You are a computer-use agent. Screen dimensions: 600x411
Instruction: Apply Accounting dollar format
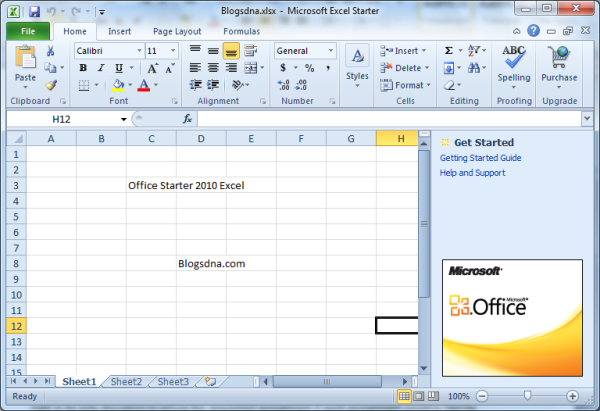[283, 68]
